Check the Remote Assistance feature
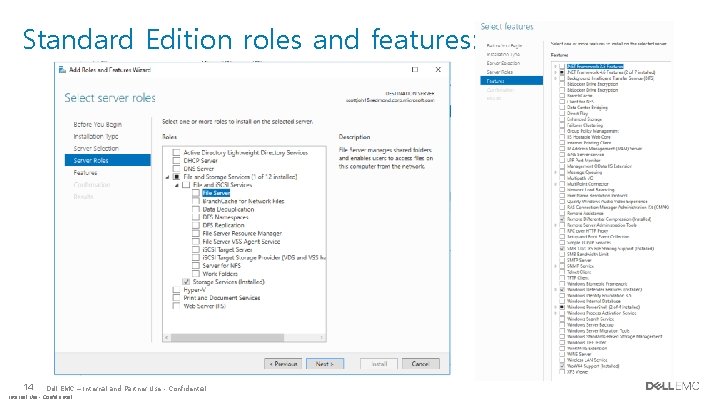 (562, 213)
